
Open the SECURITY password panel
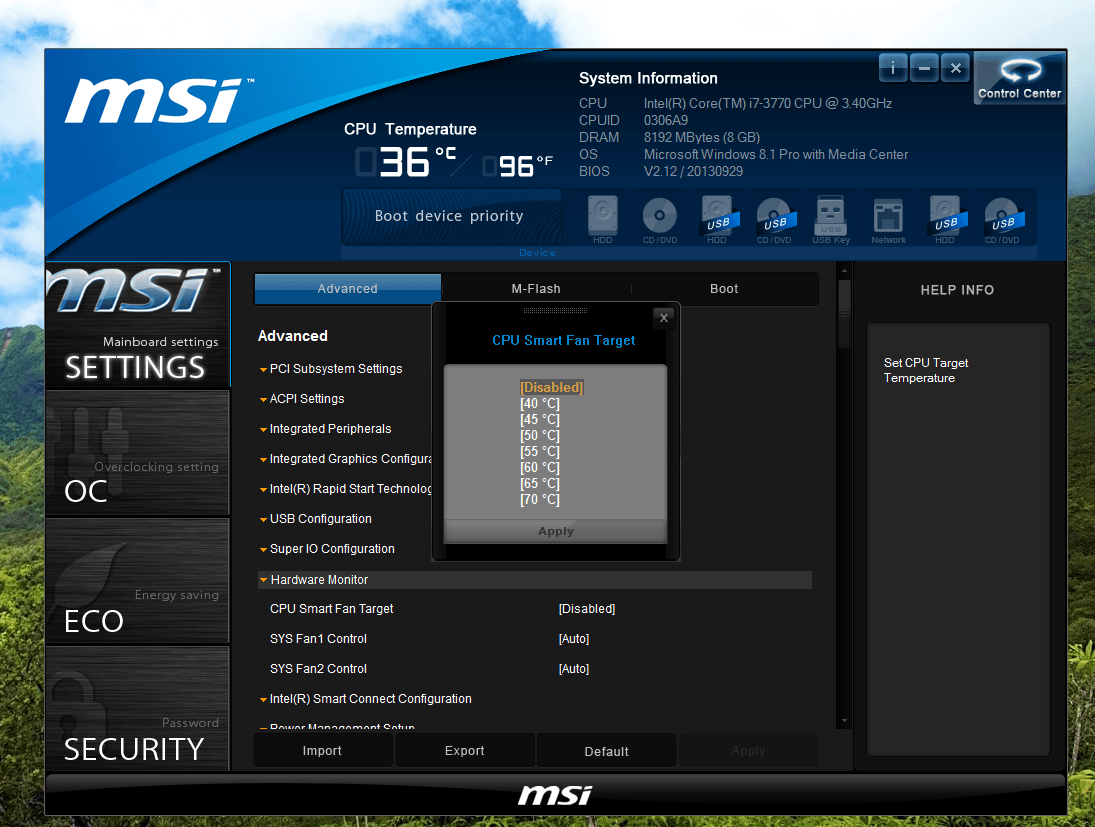coord(138,708)
